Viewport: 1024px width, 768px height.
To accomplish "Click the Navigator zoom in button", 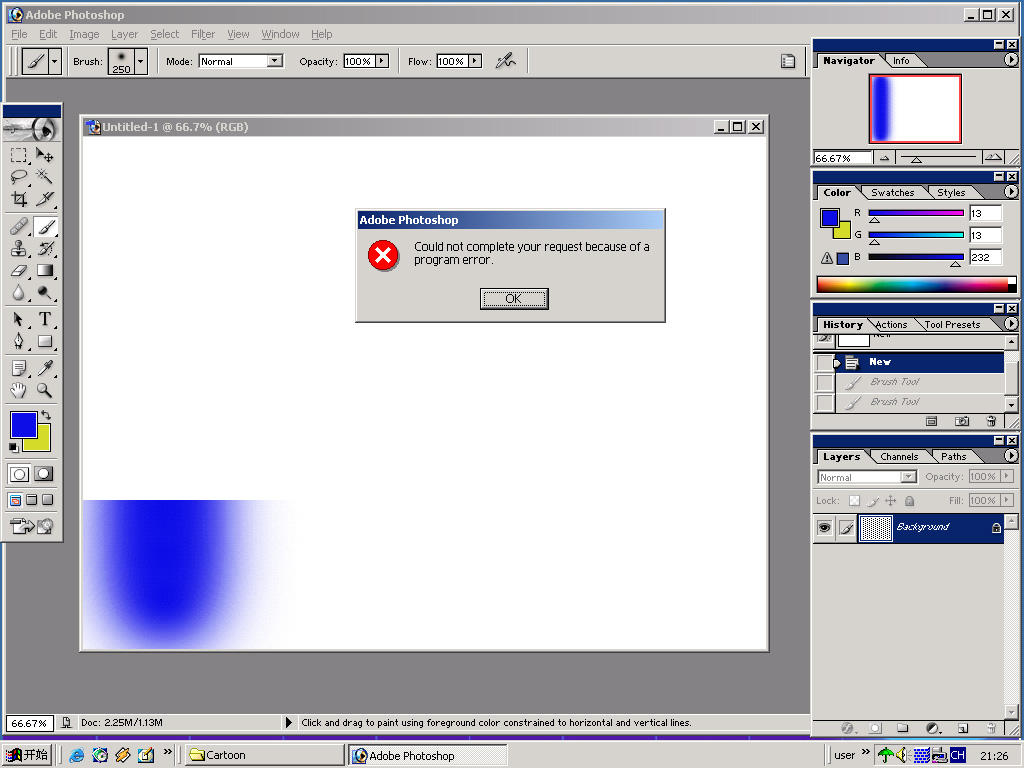I will (993, 157).
